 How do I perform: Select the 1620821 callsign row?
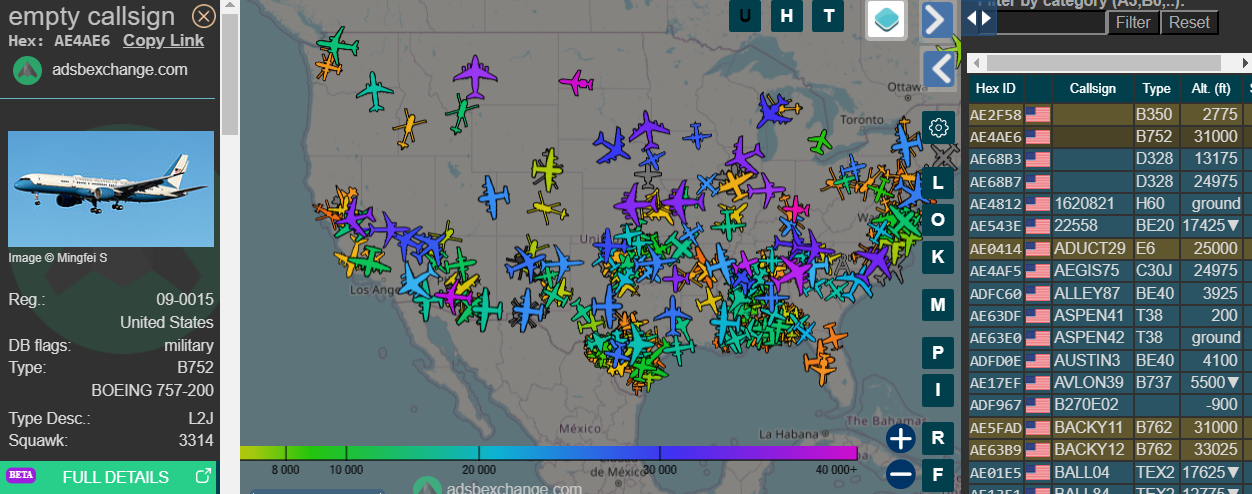click(x=1110, y=203)
